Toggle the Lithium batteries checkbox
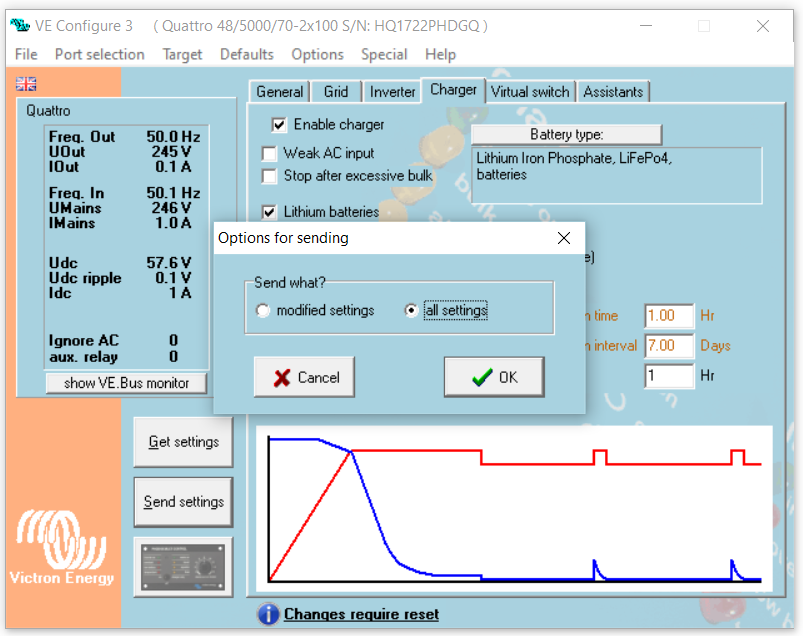803x636 pixels. coord(269,212)
